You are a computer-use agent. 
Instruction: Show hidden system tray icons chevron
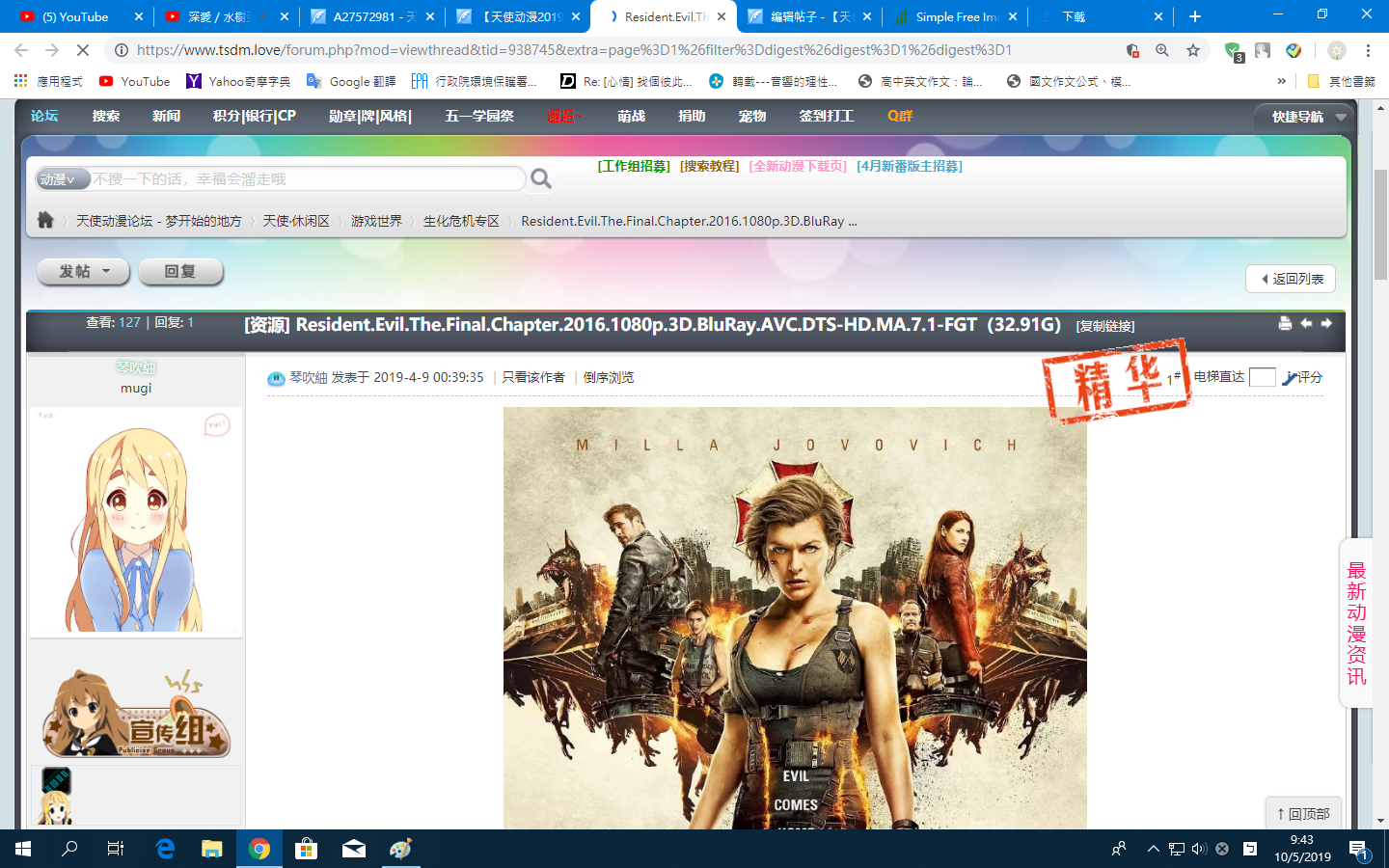pos(1153,849)
